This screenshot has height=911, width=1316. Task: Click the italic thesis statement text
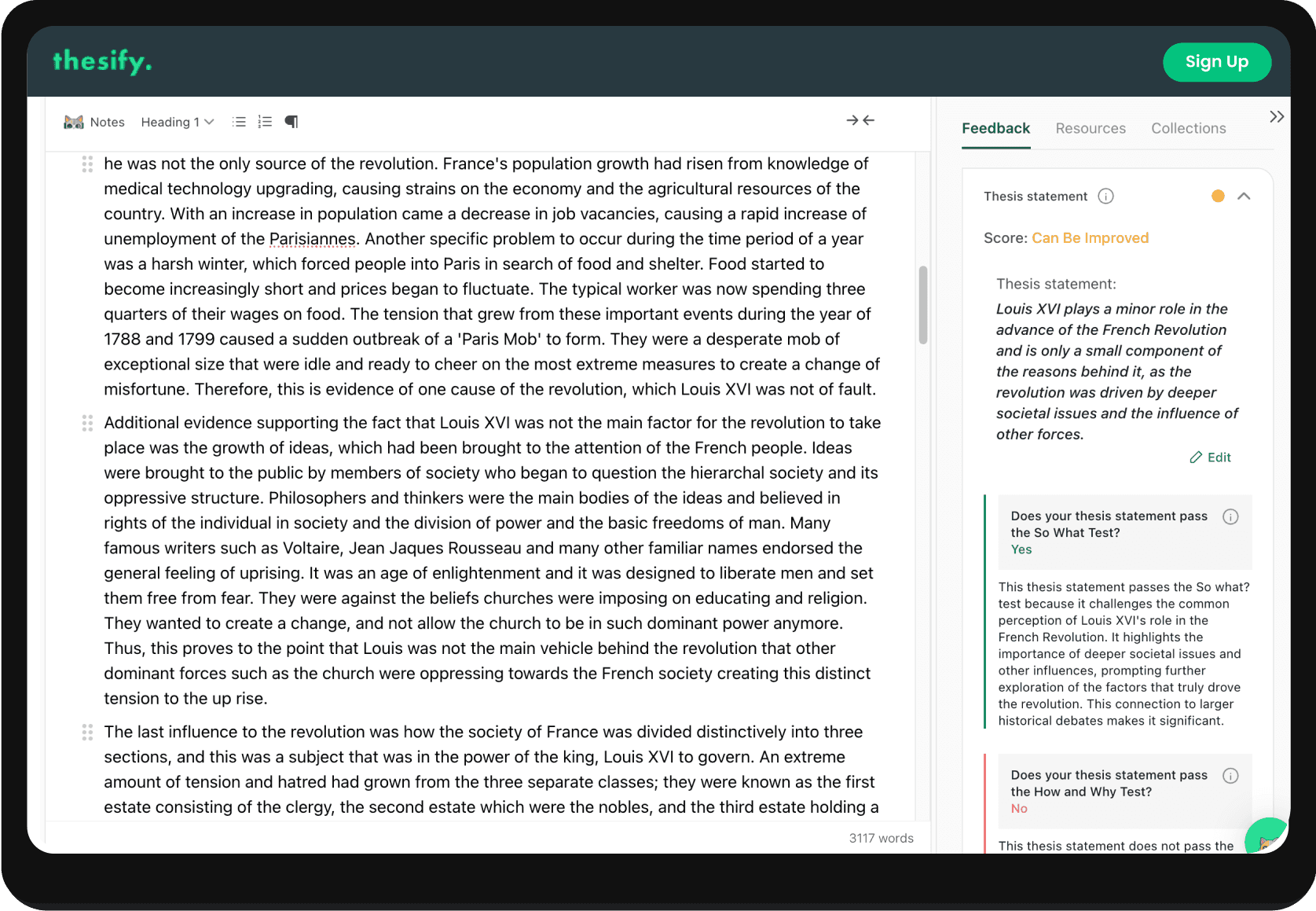click(1116, 371)
